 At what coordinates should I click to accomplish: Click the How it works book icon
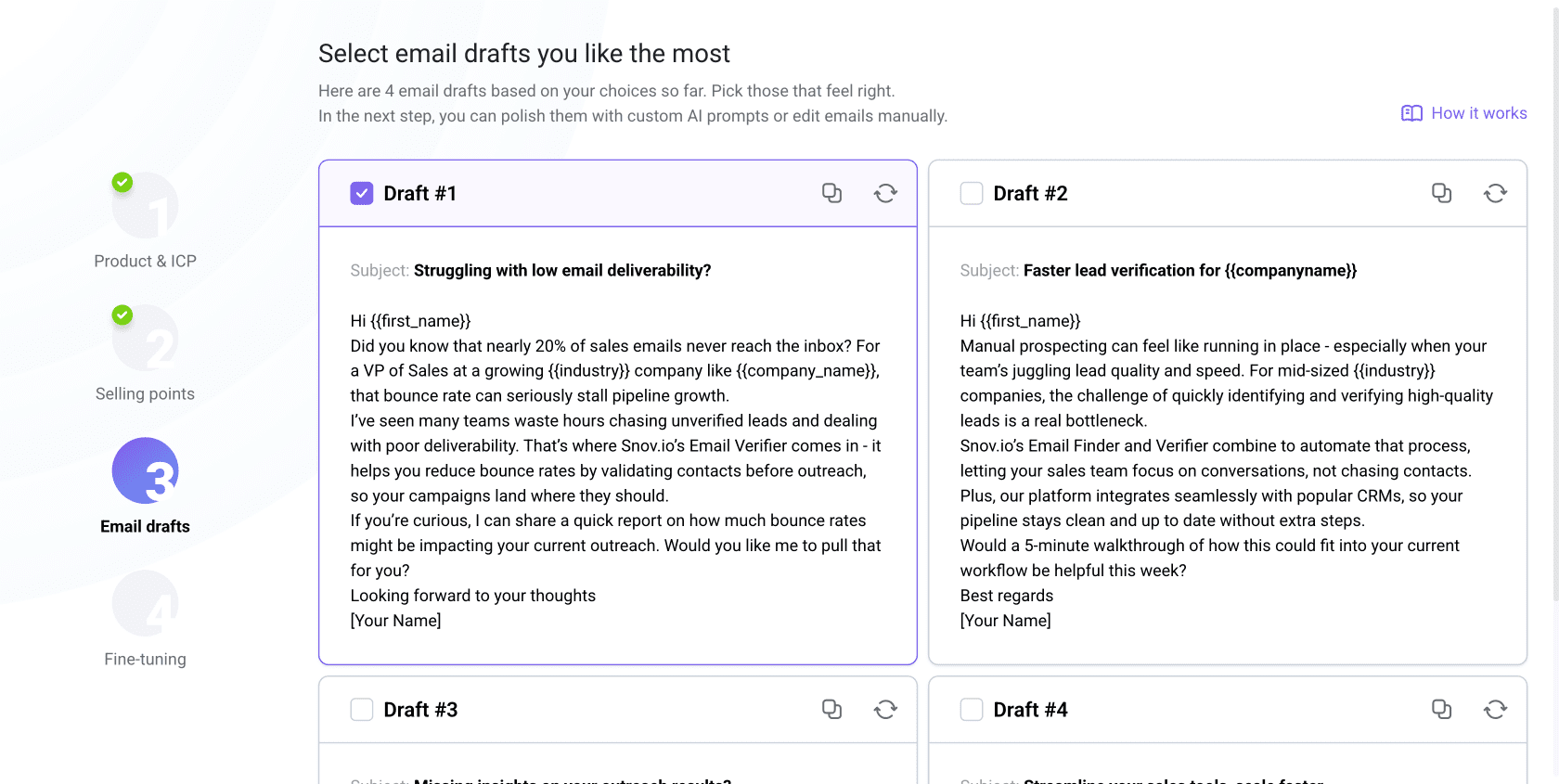pyautogui.click(x=1411, y=113)
